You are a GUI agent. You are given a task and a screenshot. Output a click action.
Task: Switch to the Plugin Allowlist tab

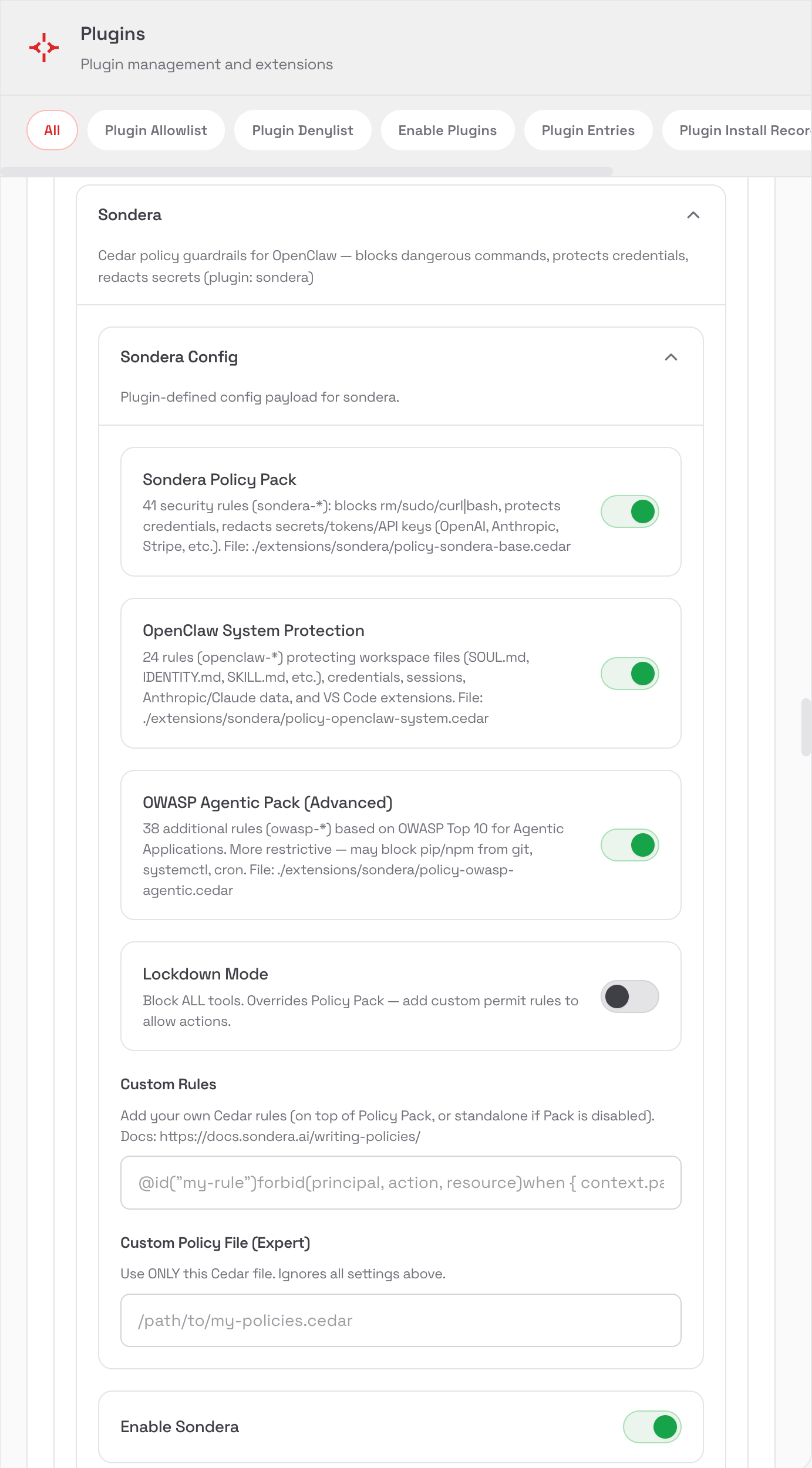click(156, 130)
